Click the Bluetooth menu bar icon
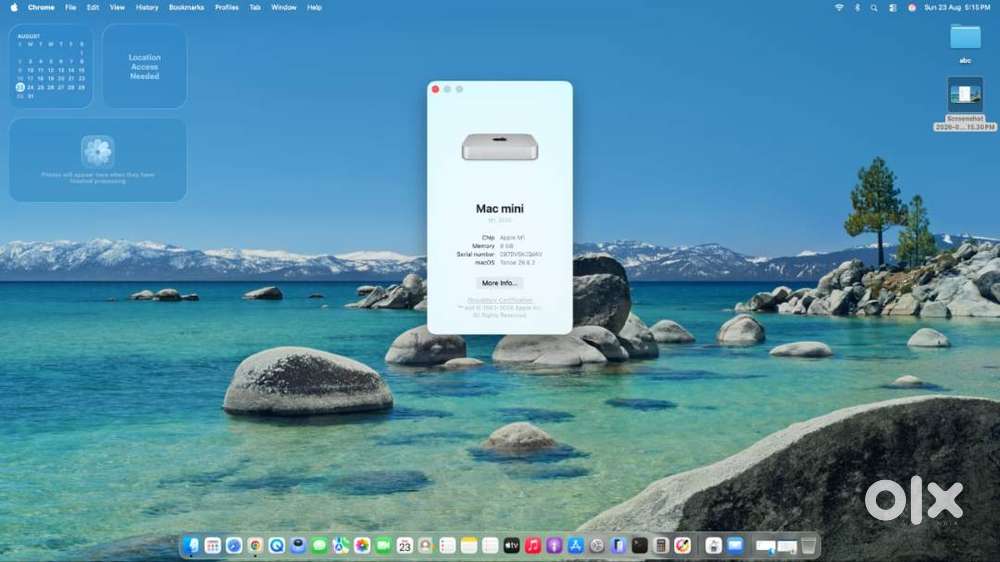Viewport: 1000px width, 562px height. pyautogui.click(x=857, y=8)
